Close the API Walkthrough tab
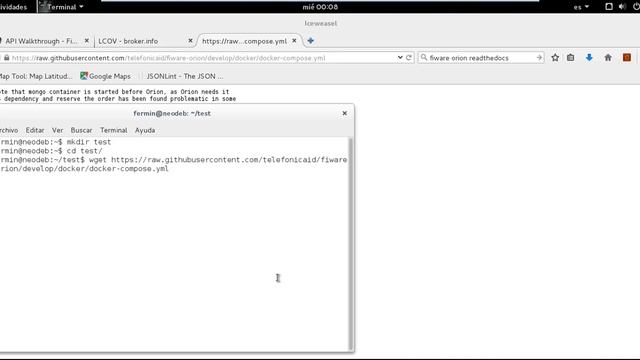The image size is (640, 360). [87, 41]
